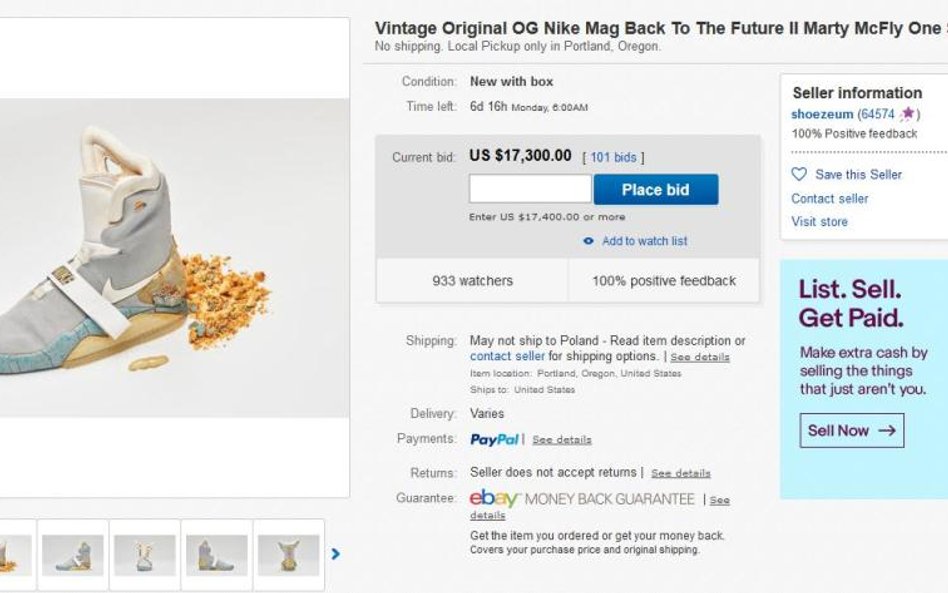The image size is (948, 593).
Task: Click See details in the Shipping row
Action: tap(700, 357)
